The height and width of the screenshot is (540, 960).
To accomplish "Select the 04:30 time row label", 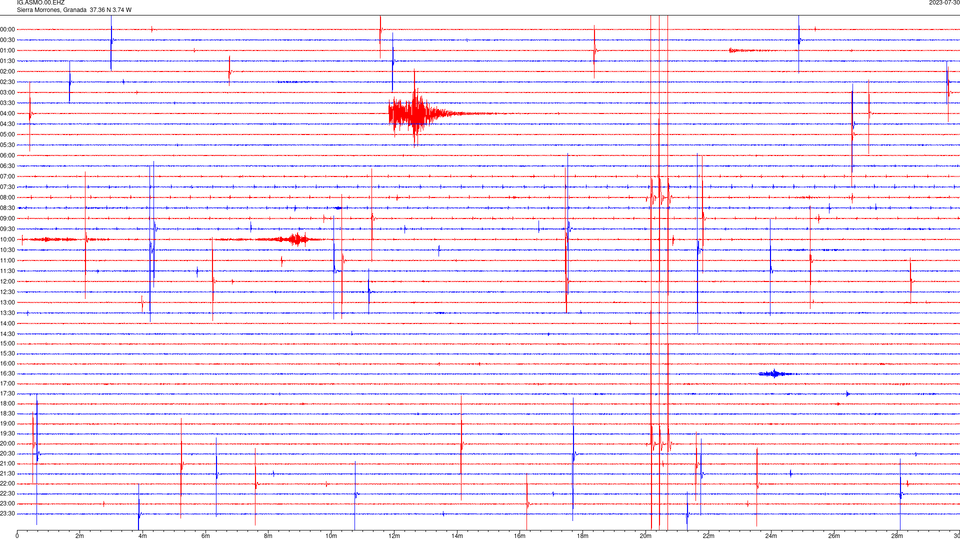I will 8,124.
